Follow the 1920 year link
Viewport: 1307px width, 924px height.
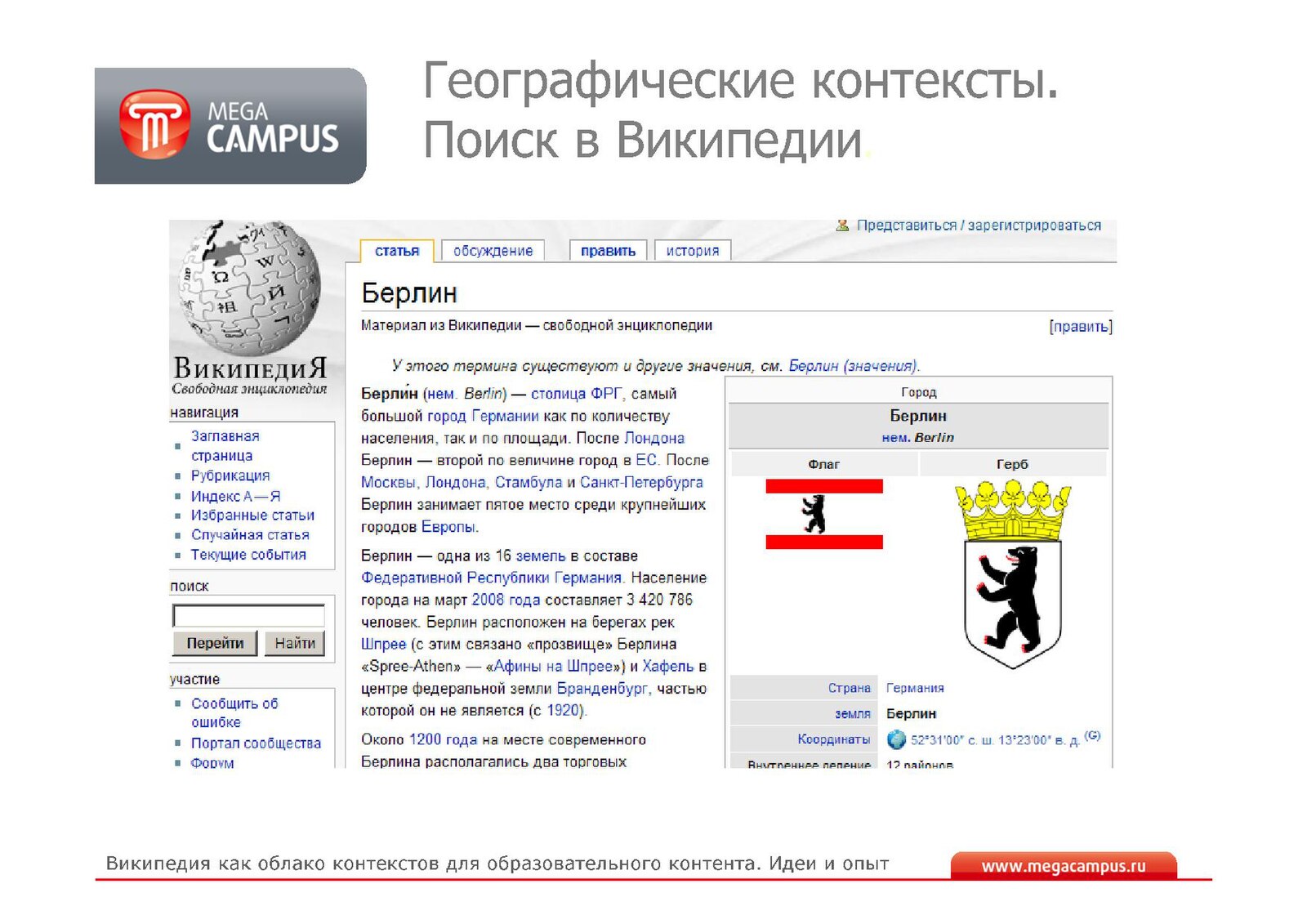coord(564,710)
